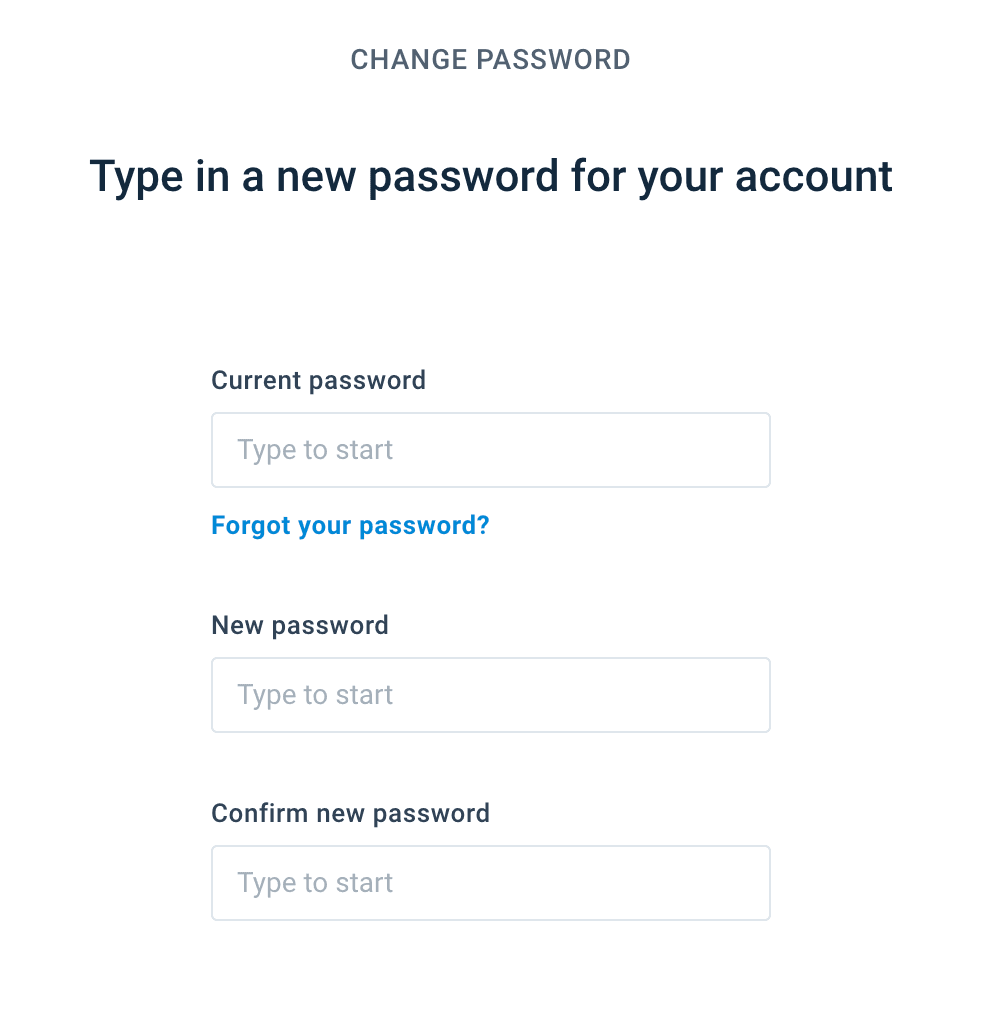Focus the field under the New password label
984x1010 pixels.
[490, 695]
